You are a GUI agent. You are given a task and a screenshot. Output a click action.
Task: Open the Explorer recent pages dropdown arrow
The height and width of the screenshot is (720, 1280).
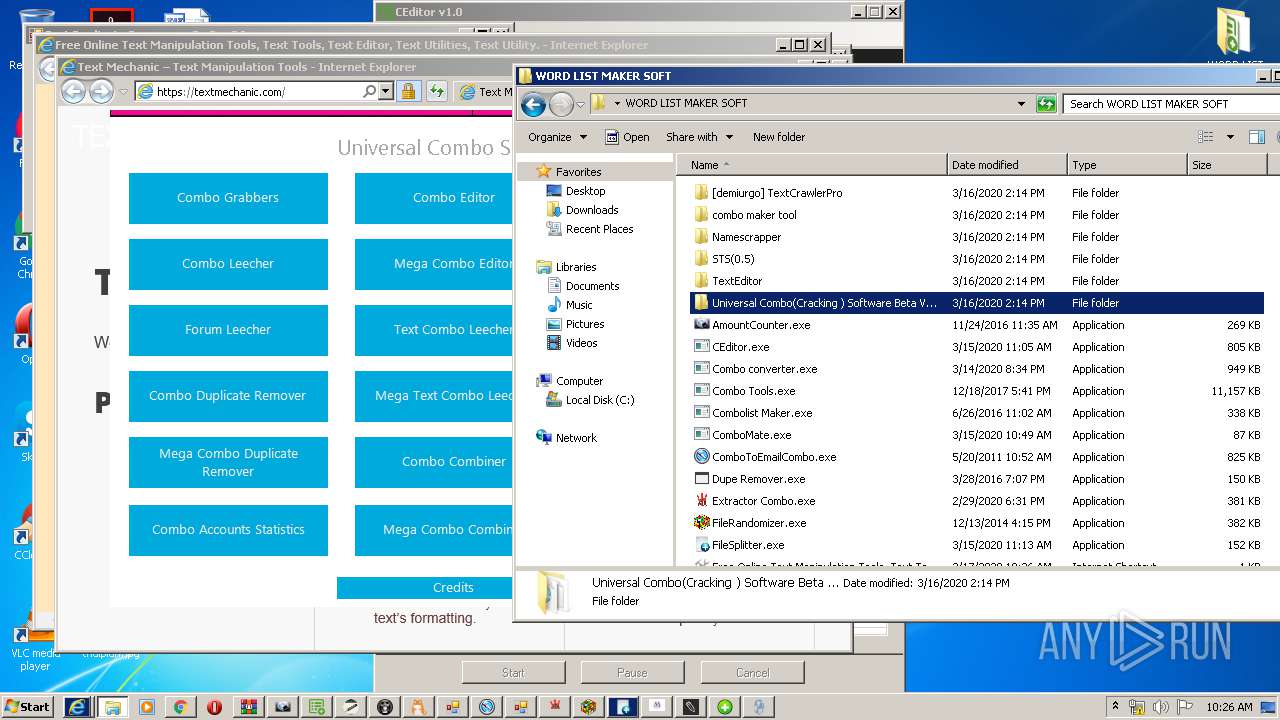(x=580, y=104)
